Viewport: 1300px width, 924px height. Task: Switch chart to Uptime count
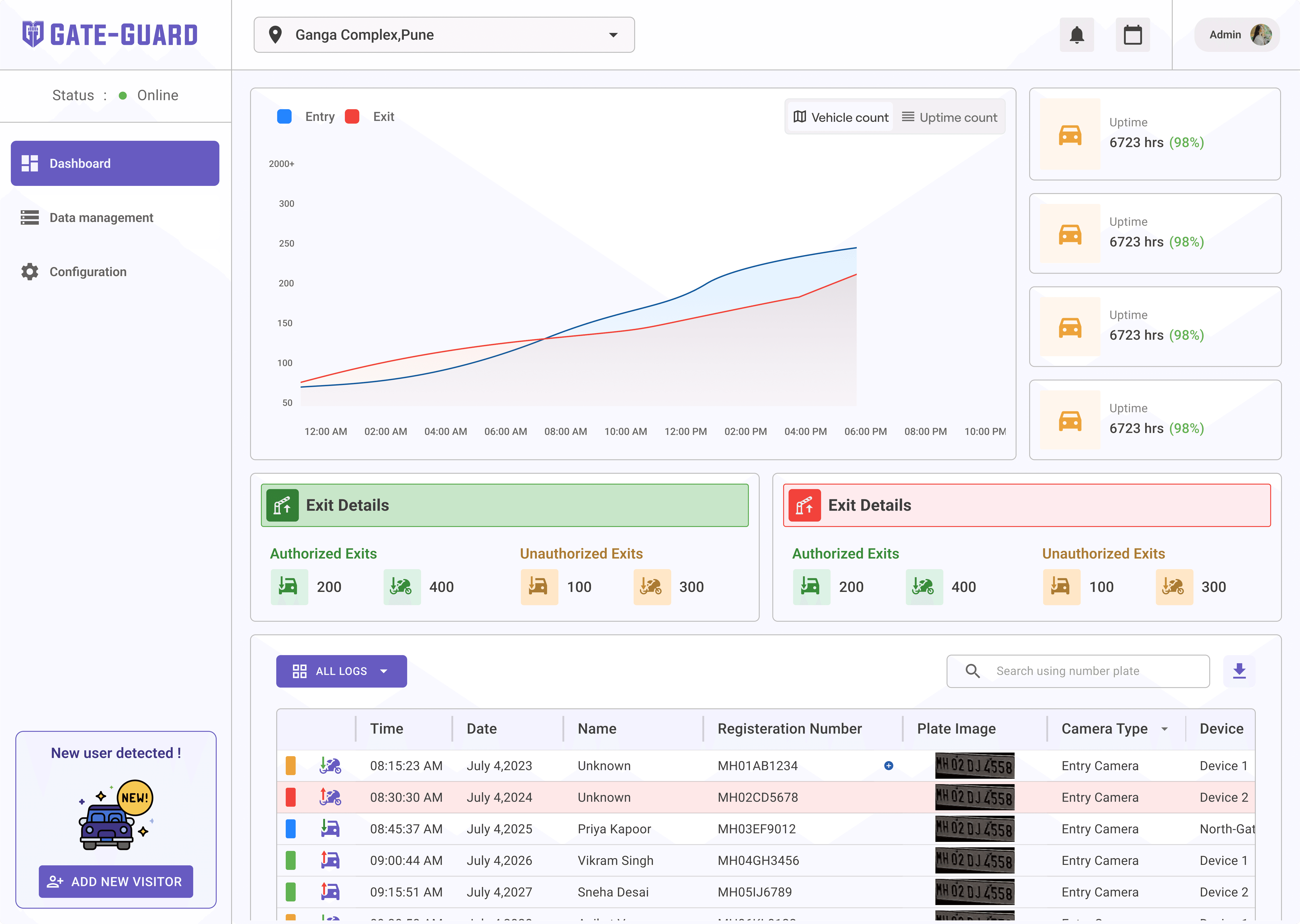949,117
